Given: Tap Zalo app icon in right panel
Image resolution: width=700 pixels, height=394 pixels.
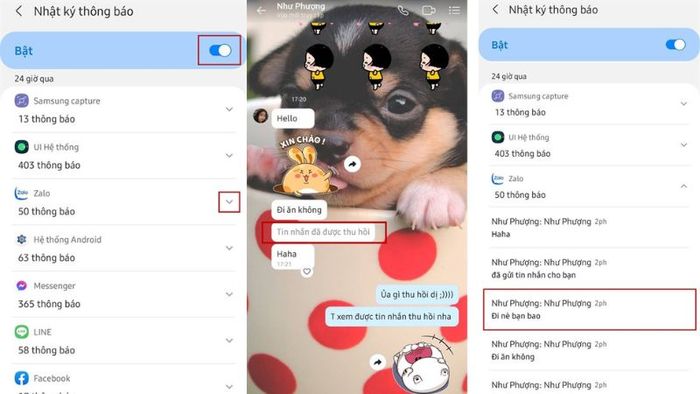Looking at the screenshot, I should pos(497,178).
